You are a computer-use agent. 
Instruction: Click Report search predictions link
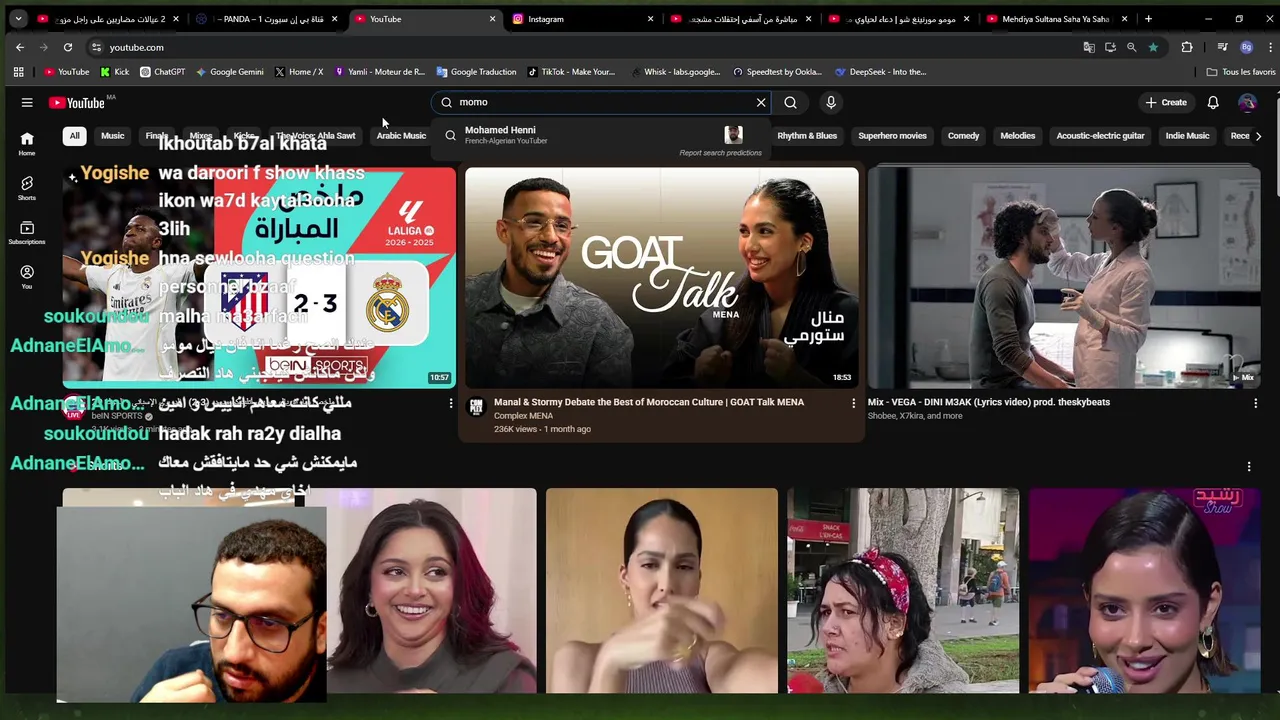[720, 153]
